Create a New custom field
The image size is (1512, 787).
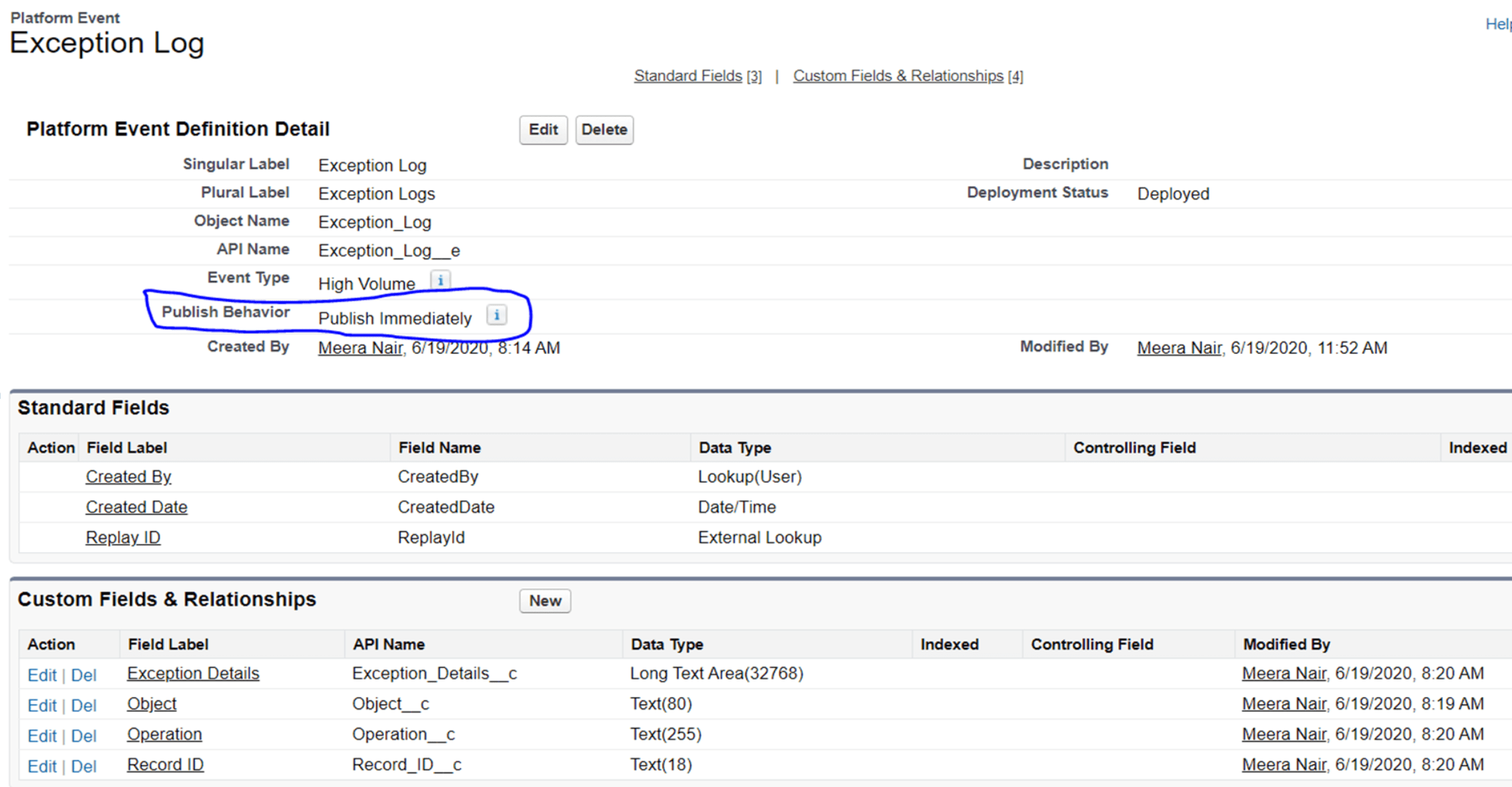pos(545,601)
